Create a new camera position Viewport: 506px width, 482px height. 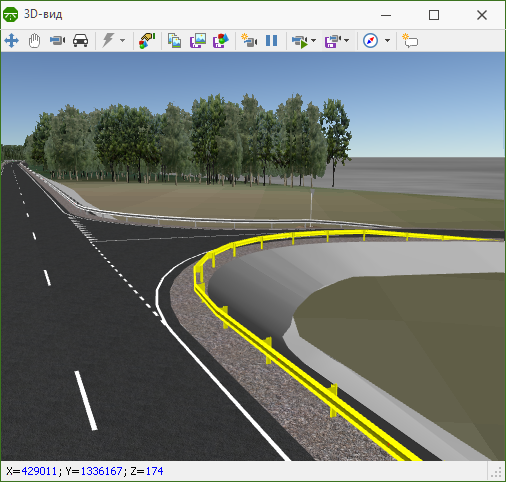click(x=249, y=40)
